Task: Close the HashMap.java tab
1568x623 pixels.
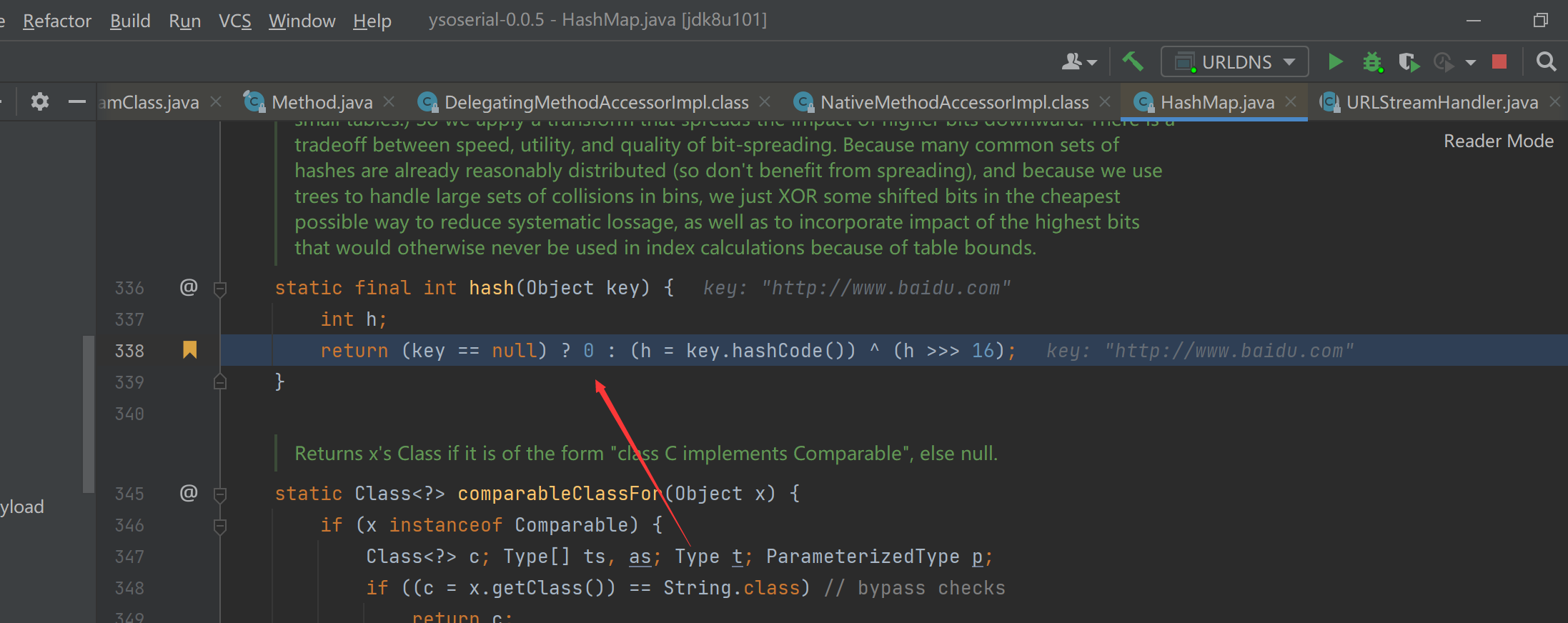Action: (1291, 102)
